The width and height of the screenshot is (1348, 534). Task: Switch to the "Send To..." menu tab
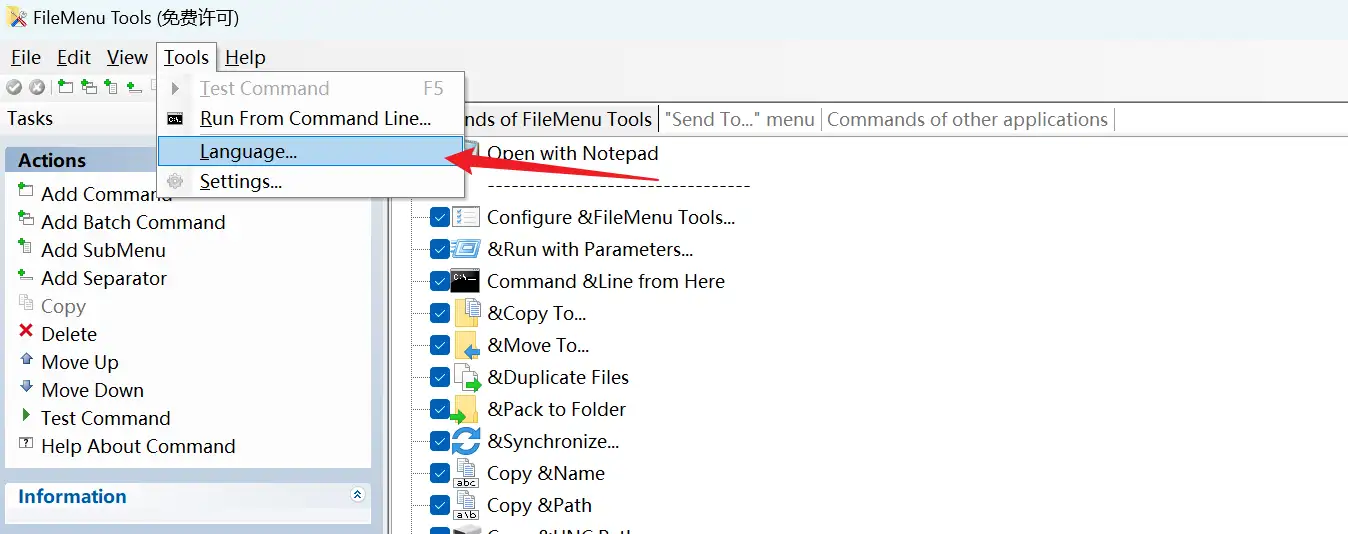[x=739, y=119]
